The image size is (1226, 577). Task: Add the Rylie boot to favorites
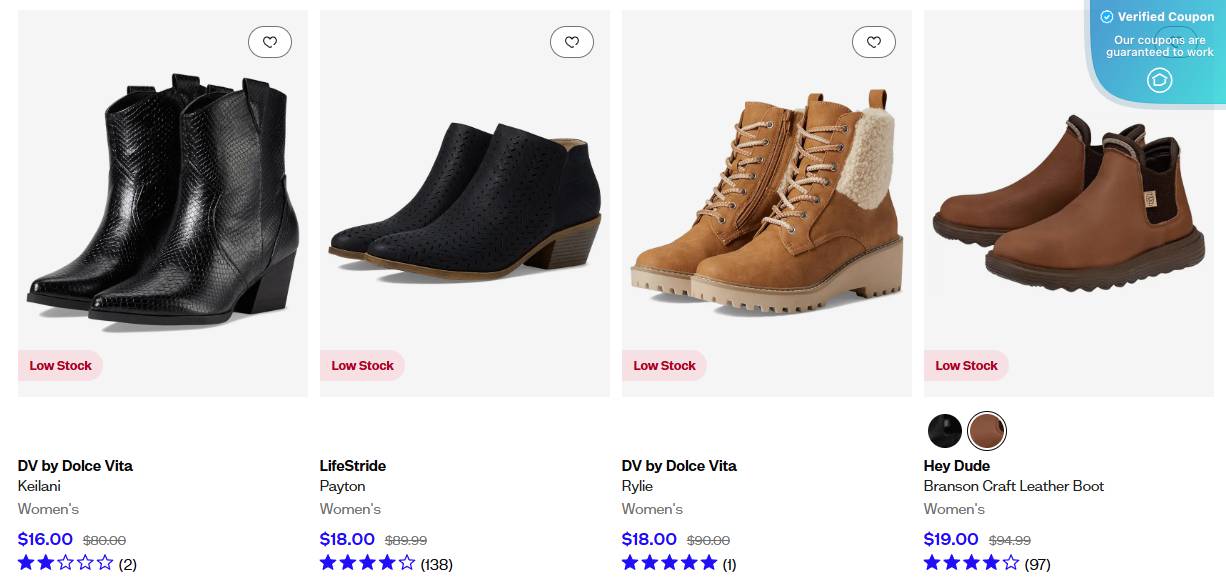pos(874,41)
